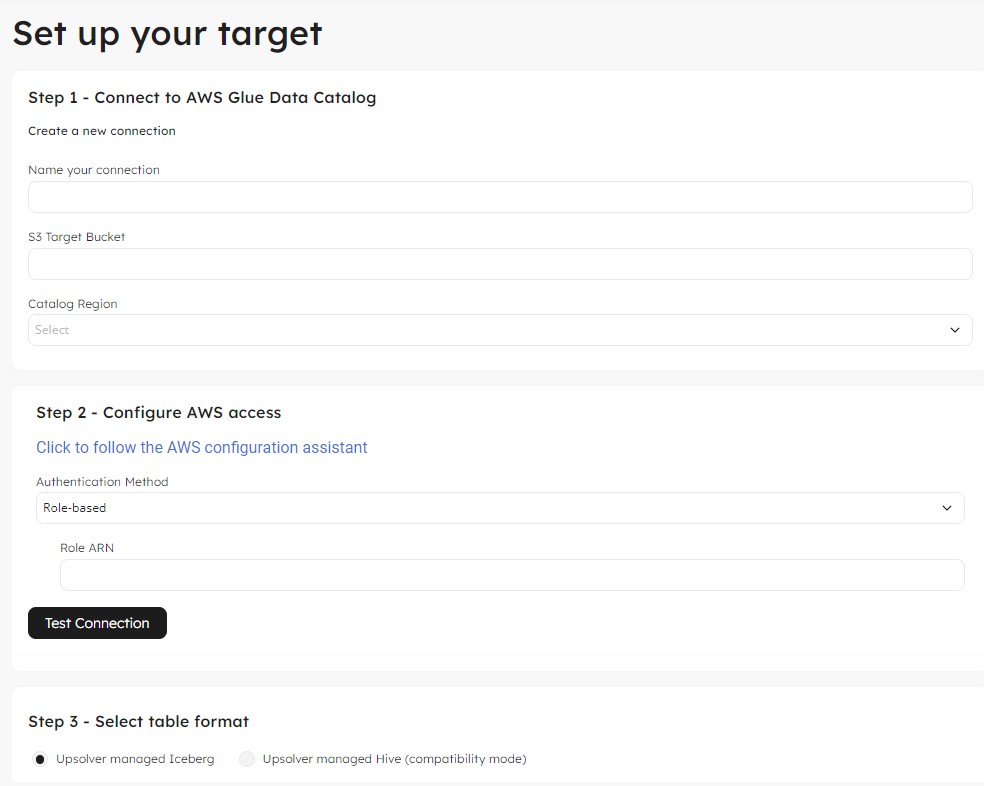Image resolution: width=984 pixels, height=786 pixels.
Task: Select the Upsolver managed Iceberg radio button
Action: point(40,759)
